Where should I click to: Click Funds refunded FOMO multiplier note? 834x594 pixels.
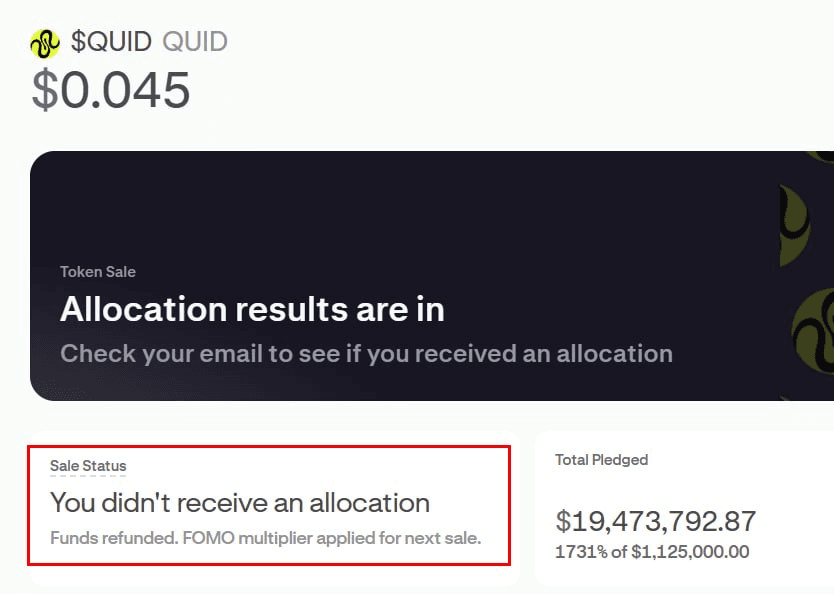pyautogui.click(x=265, y=538)
